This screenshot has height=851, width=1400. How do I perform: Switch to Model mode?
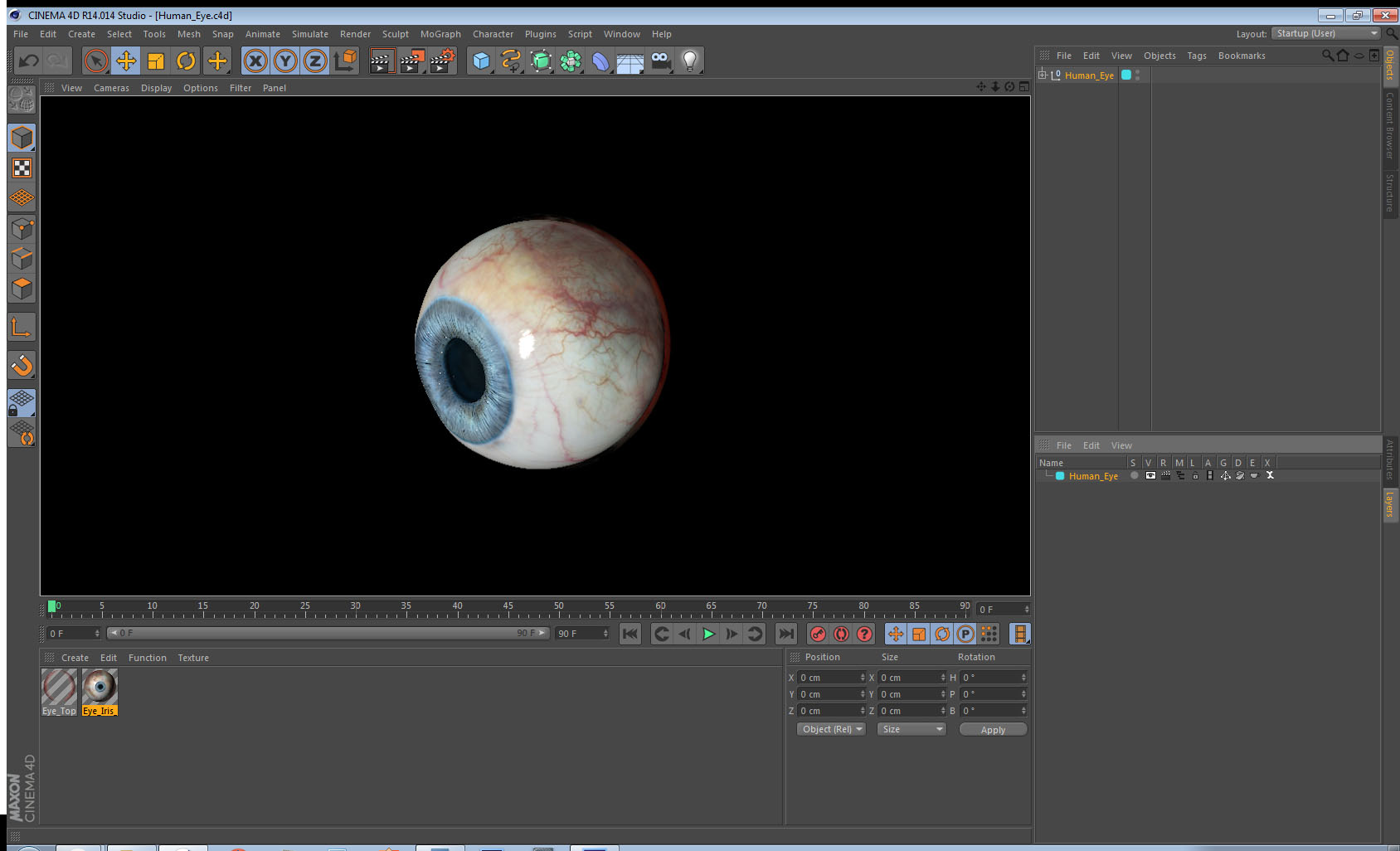22,138
